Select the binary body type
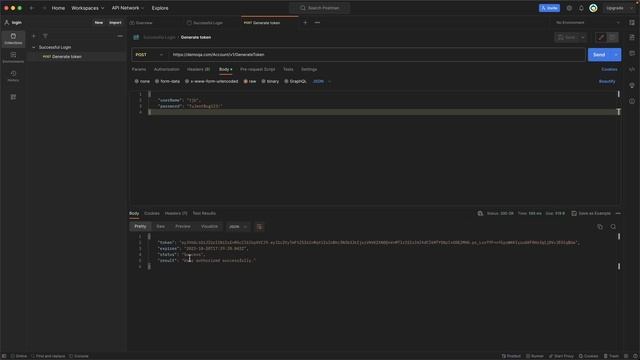The height and width of the screenshot is (360, 640). tap(270, 81)
